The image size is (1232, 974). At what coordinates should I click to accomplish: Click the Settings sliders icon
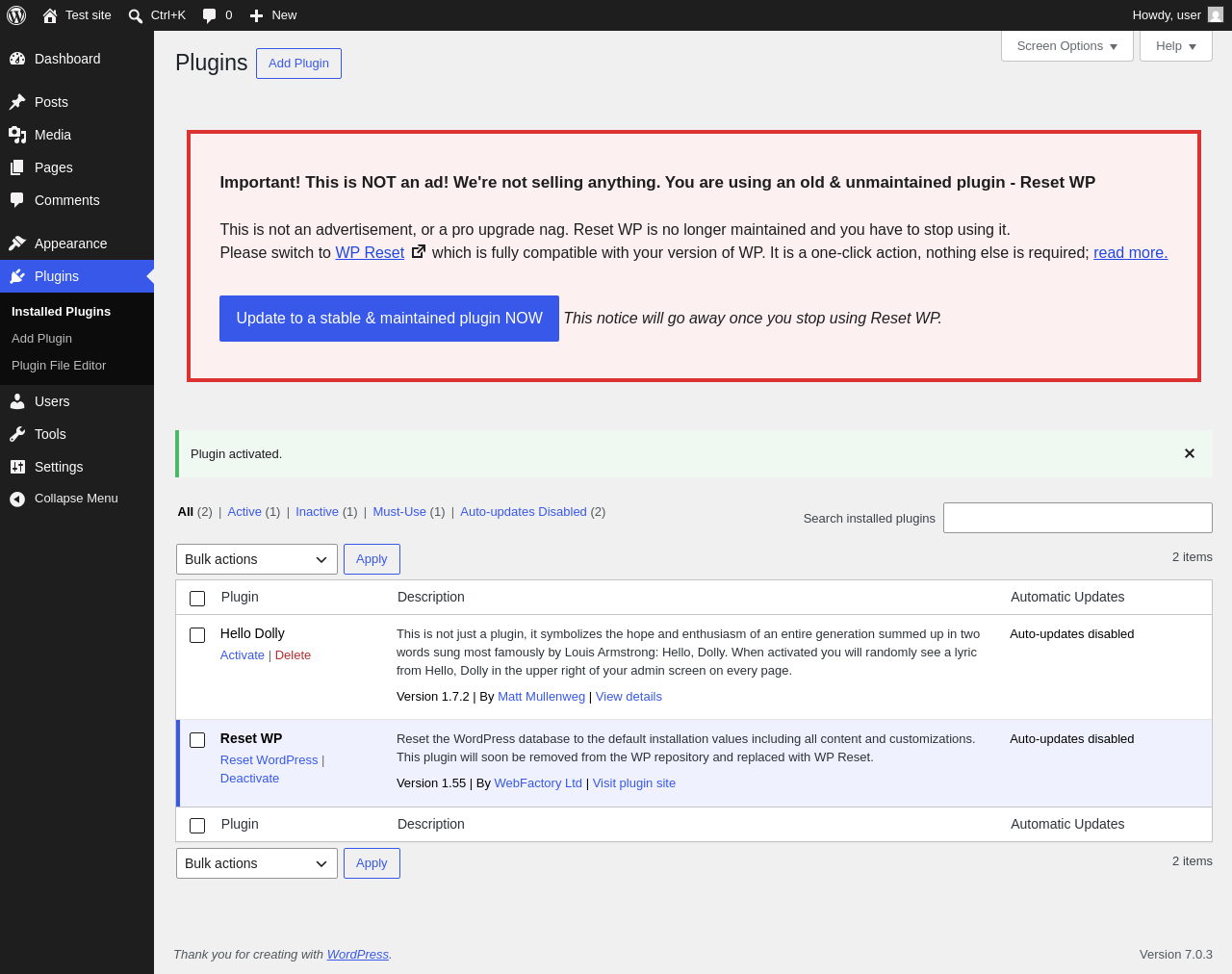coord(17,467)
